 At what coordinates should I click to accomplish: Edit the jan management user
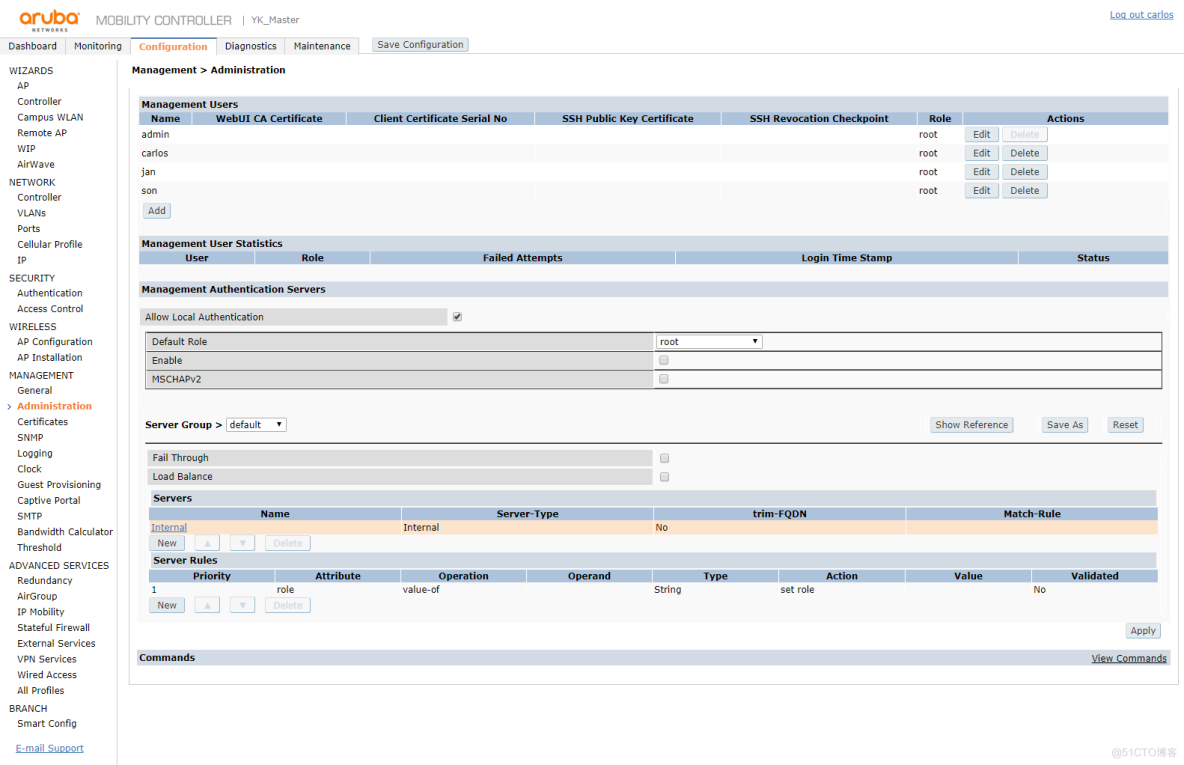[x=981, y=172]
